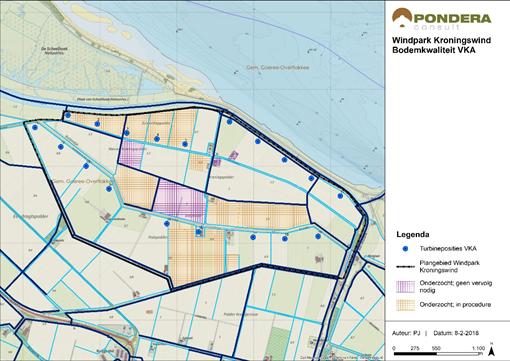The image size is (510, 361).
Task: Select the blue turbine symbol in the legend
Action: pyautogui.click(x=405, y=249)
